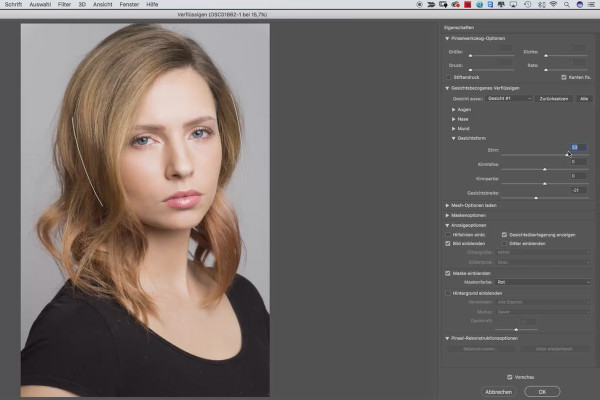This screenshot has width=600, height=400.
Task: Open the Bluetooth status icon
Action: [x=541, y=5]
